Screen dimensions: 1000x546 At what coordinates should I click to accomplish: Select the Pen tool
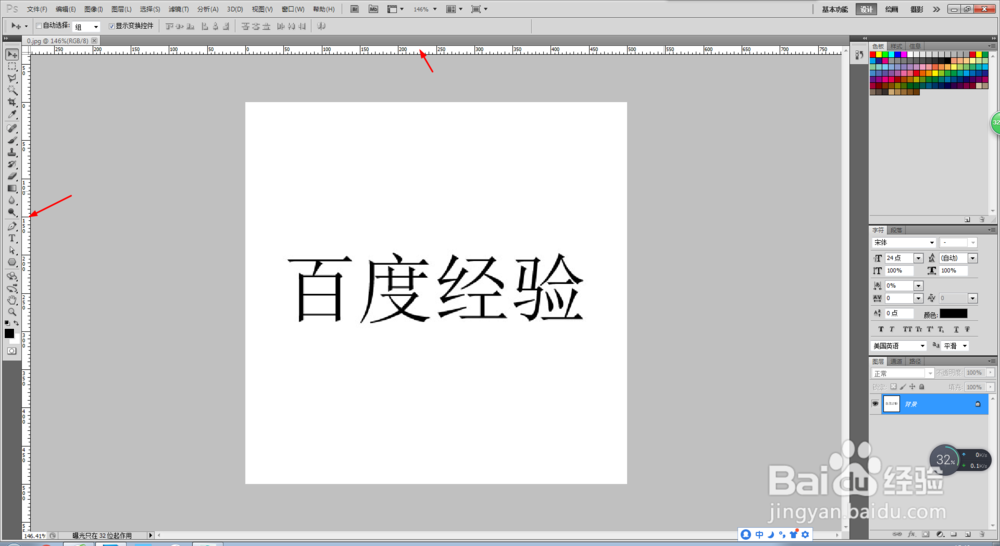point(12,226)
